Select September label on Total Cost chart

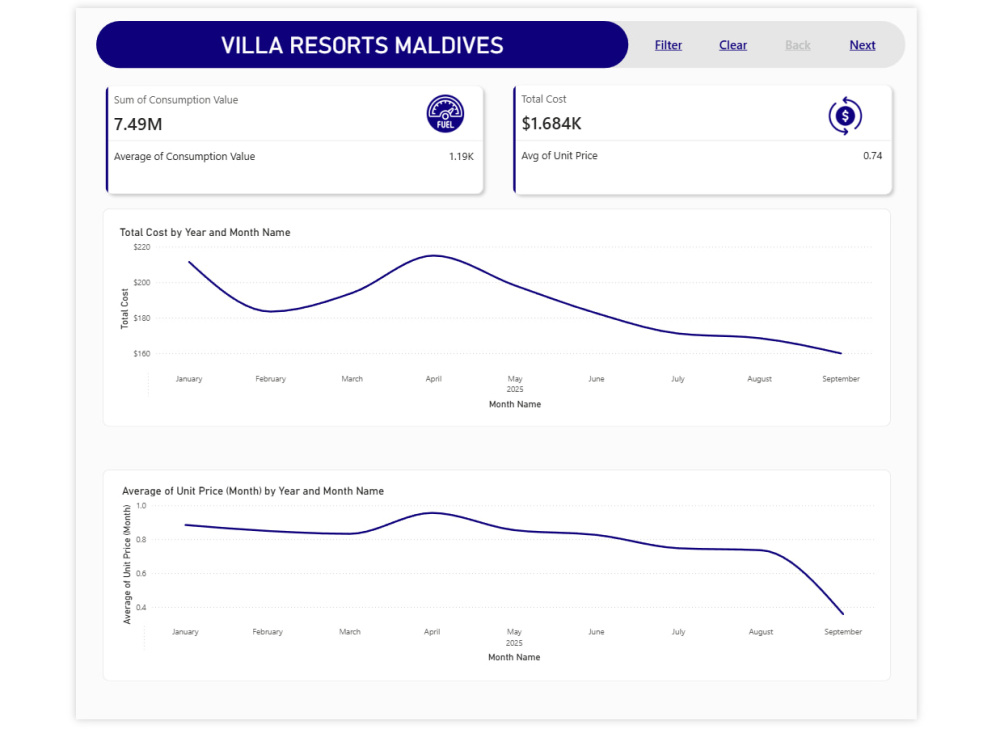(x=841, y=379)
